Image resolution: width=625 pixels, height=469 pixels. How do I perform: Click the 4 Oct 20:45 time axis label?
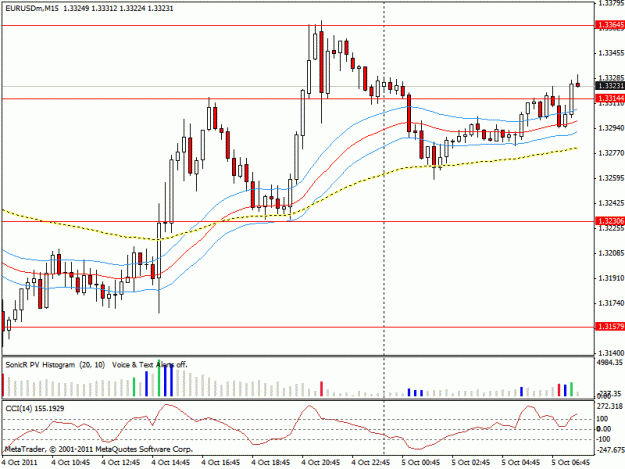coord(320,463)
